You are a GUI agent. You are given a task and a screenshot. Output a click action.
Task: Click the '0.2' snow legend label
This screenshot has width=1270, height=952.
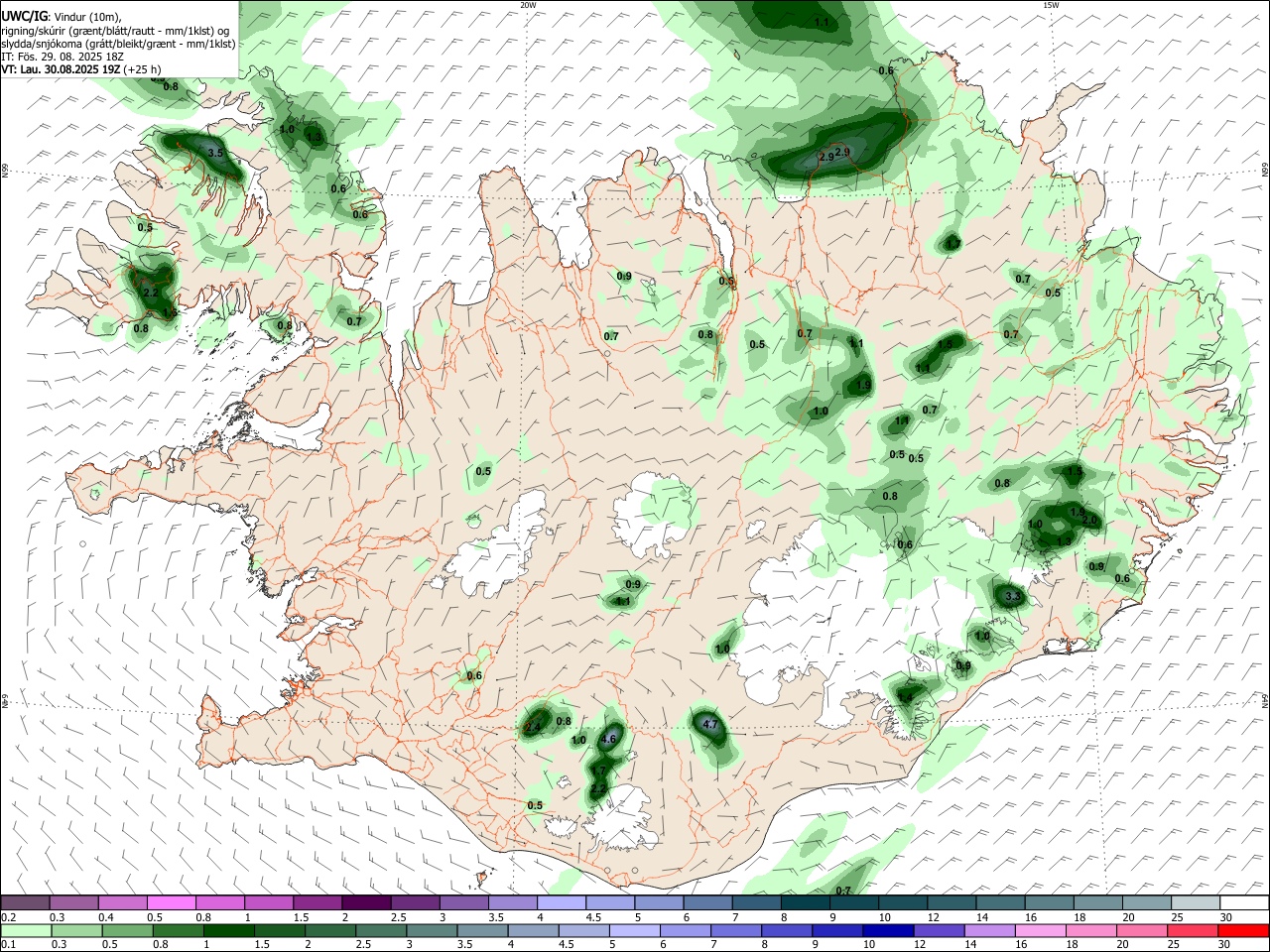tap(8, 917)
